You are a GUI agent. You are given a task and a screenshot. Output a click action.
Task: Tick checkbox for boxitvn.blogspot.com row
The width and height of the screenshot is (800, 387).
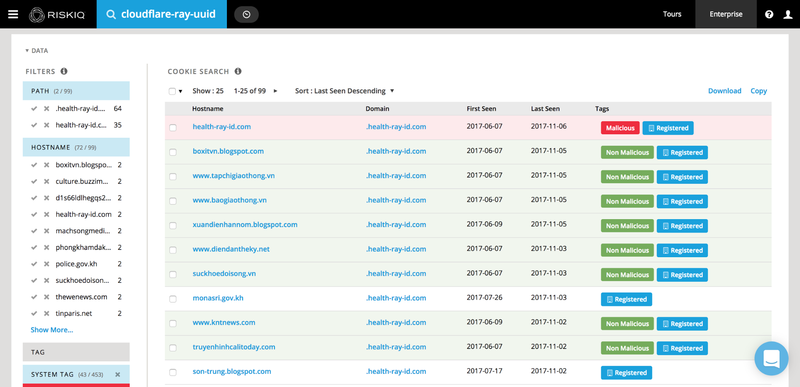click(x=173, y=152)
